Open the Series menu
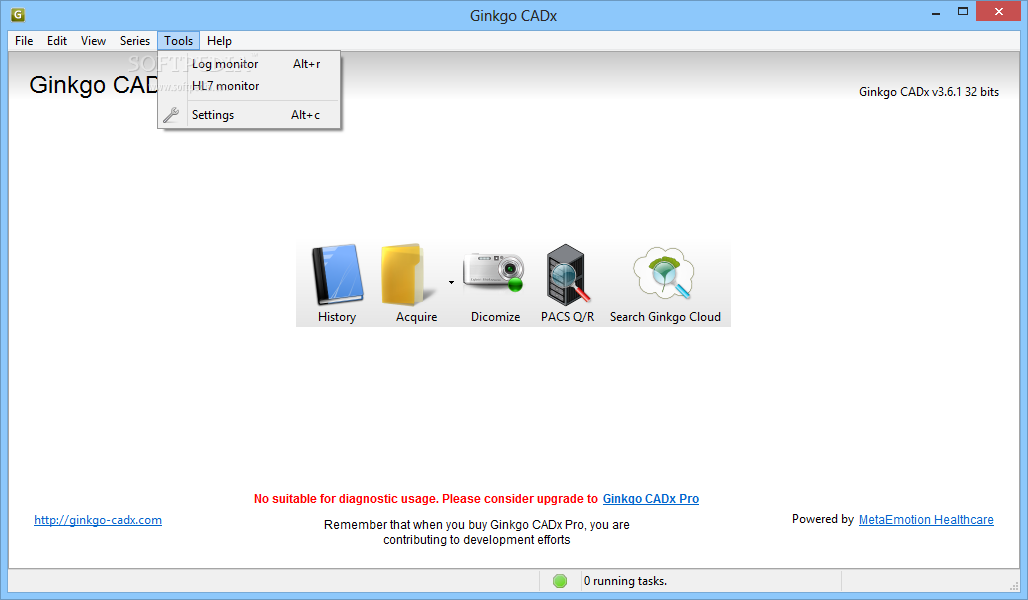Viewport: 1028px width, 600px height. [134, 41]
